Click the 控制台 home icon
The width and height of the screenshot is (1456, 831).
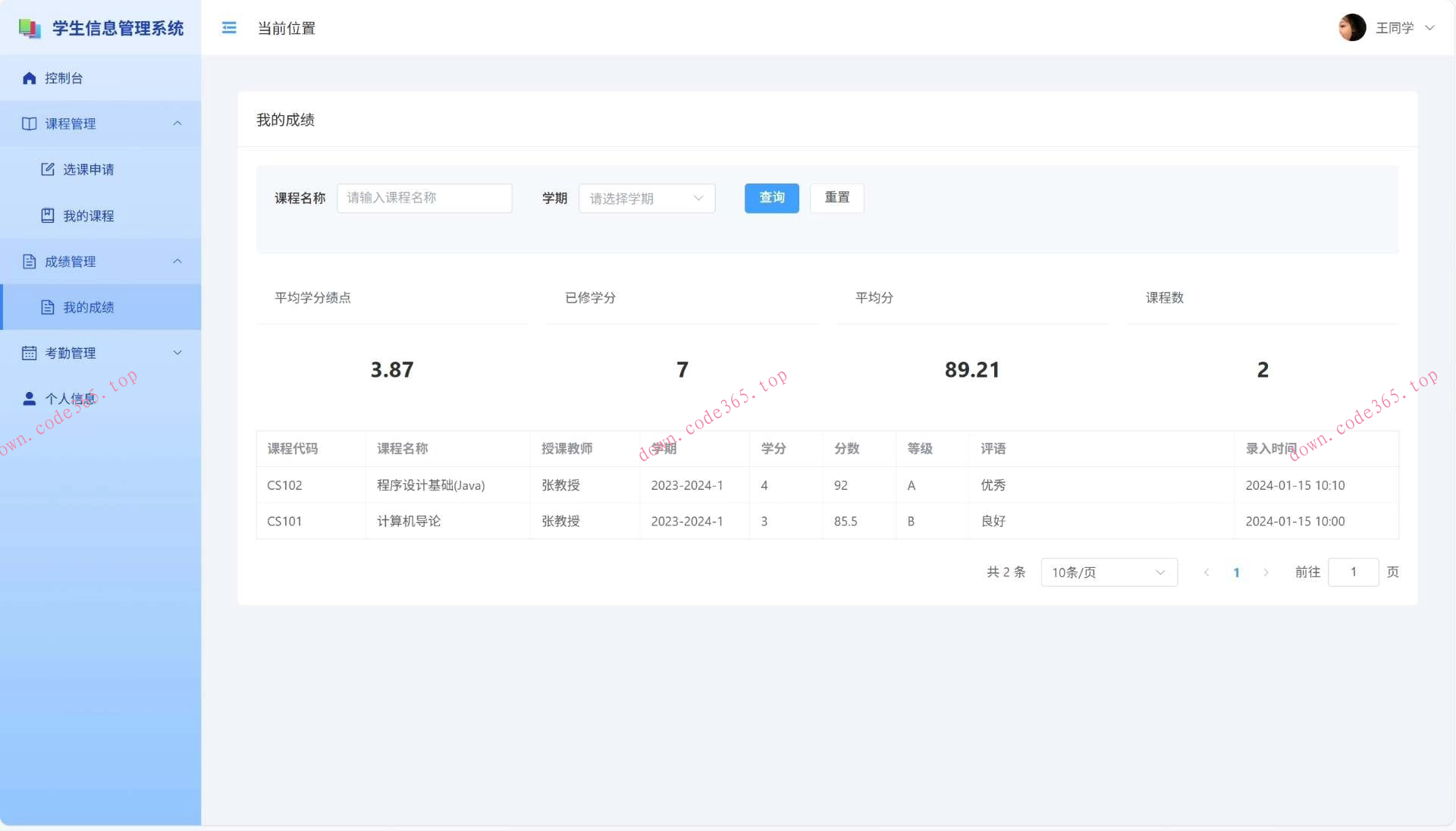click(30, 78)
